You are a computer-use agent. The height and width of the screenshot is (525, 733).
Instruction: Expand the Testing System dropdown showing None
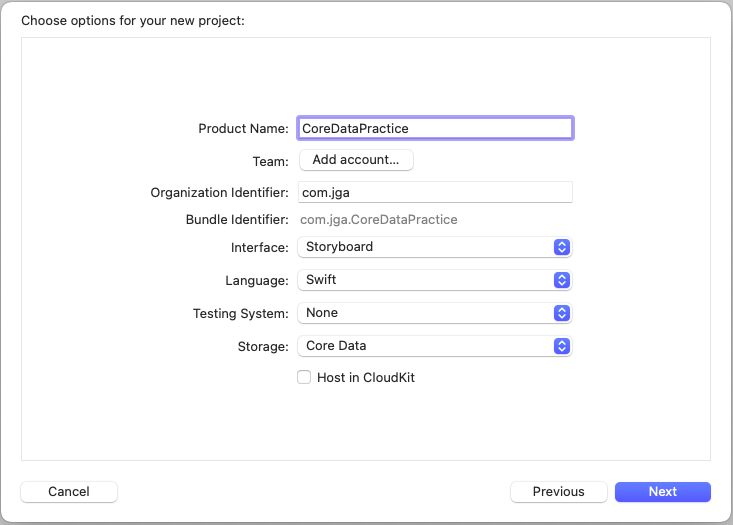425,313
